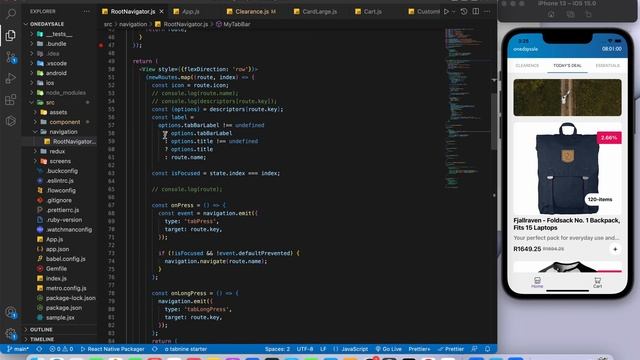Select the ESSENTIALS tab in simulator
The width and height of the screenshot is (640, 360).
(607, 66)
